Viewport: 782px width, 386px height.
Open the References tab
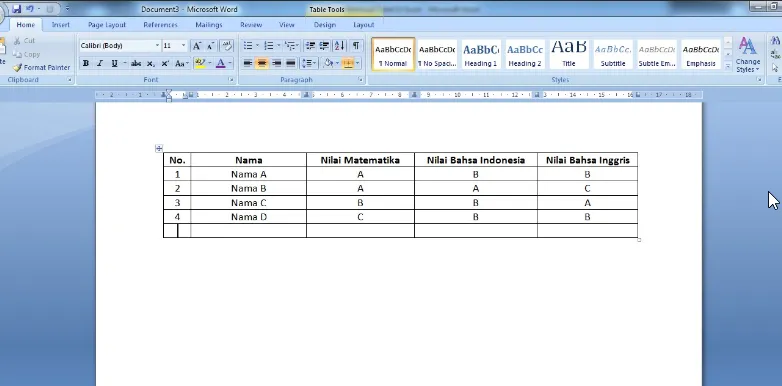tap(160, 24)
